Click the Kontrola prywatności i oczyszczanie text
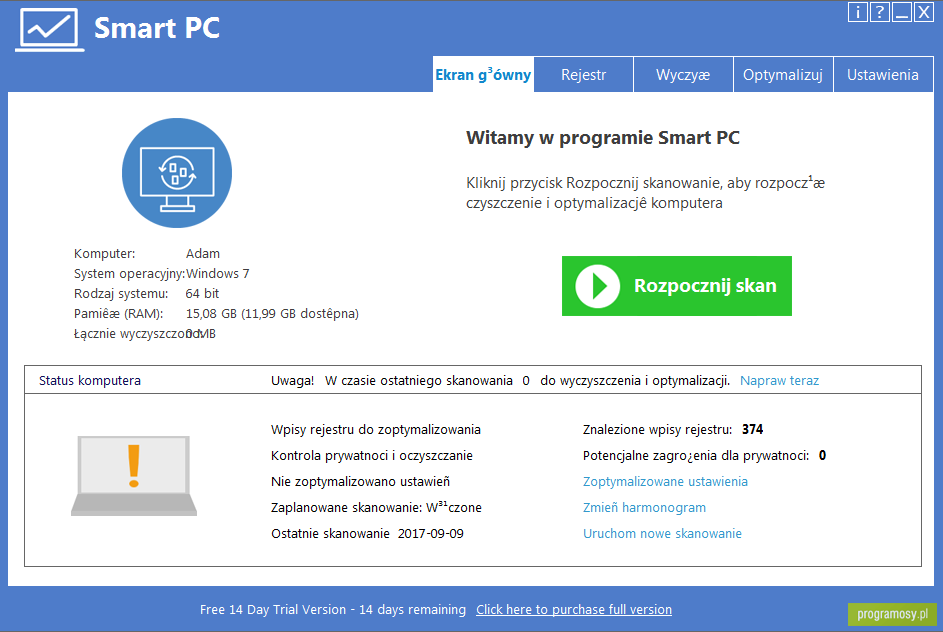This screenshot has height=632, width=943. coord(372,456)
